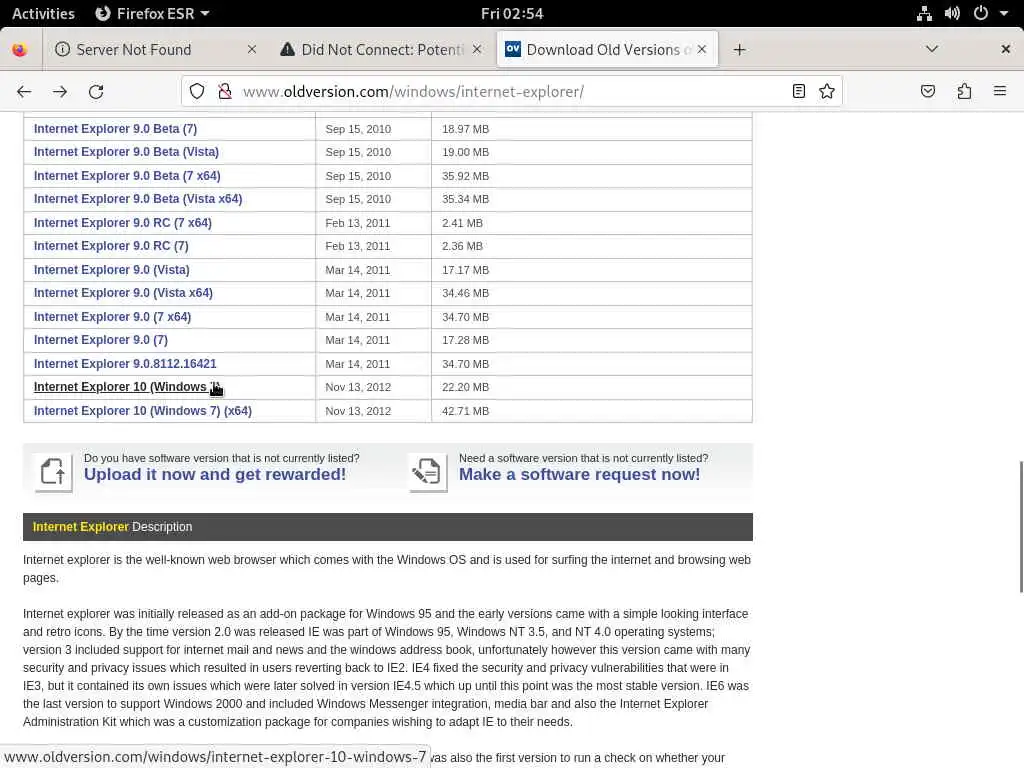Open tracking protection shield info
Image resolution: width=1024 pixels, height=768 pixels.
(197, 91)
